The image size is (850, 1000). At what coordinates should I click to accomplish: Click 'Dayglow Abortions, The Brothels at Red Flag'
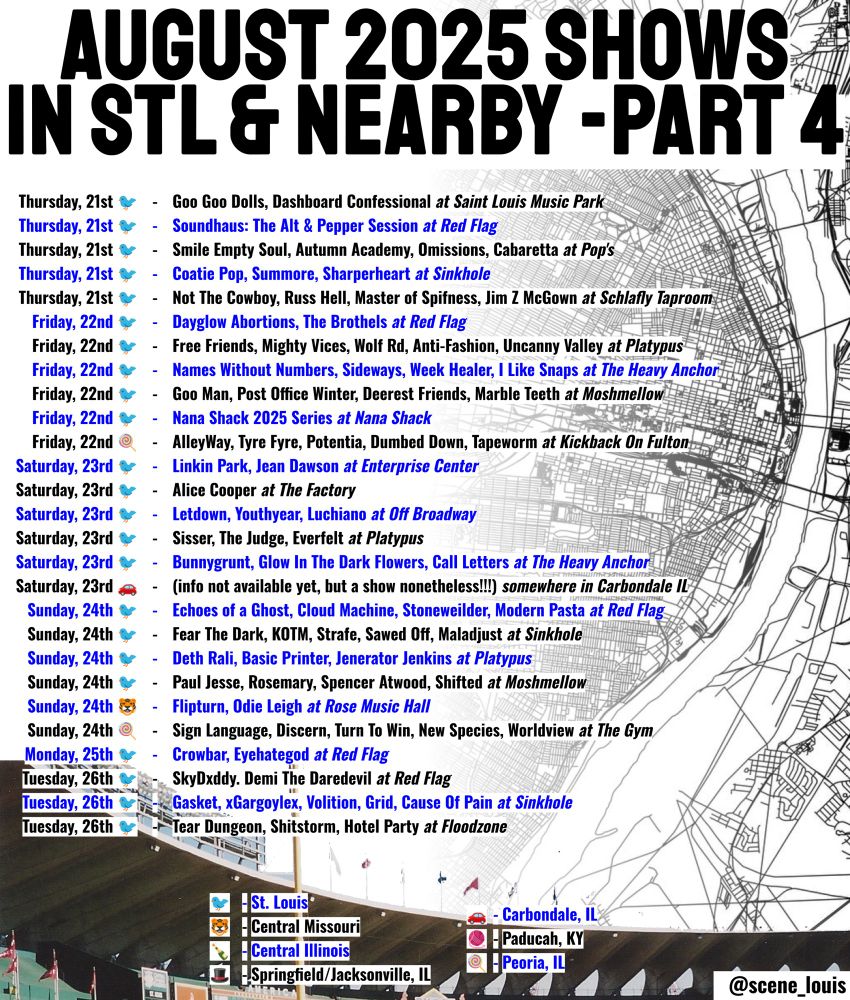tap(319, 322)
